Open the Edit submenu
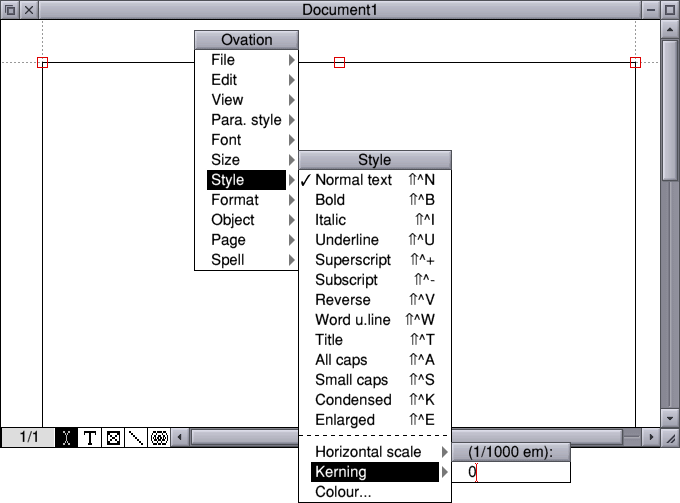Image resolution: width=680 pixels, height=503 pixels. click(246, 80)
